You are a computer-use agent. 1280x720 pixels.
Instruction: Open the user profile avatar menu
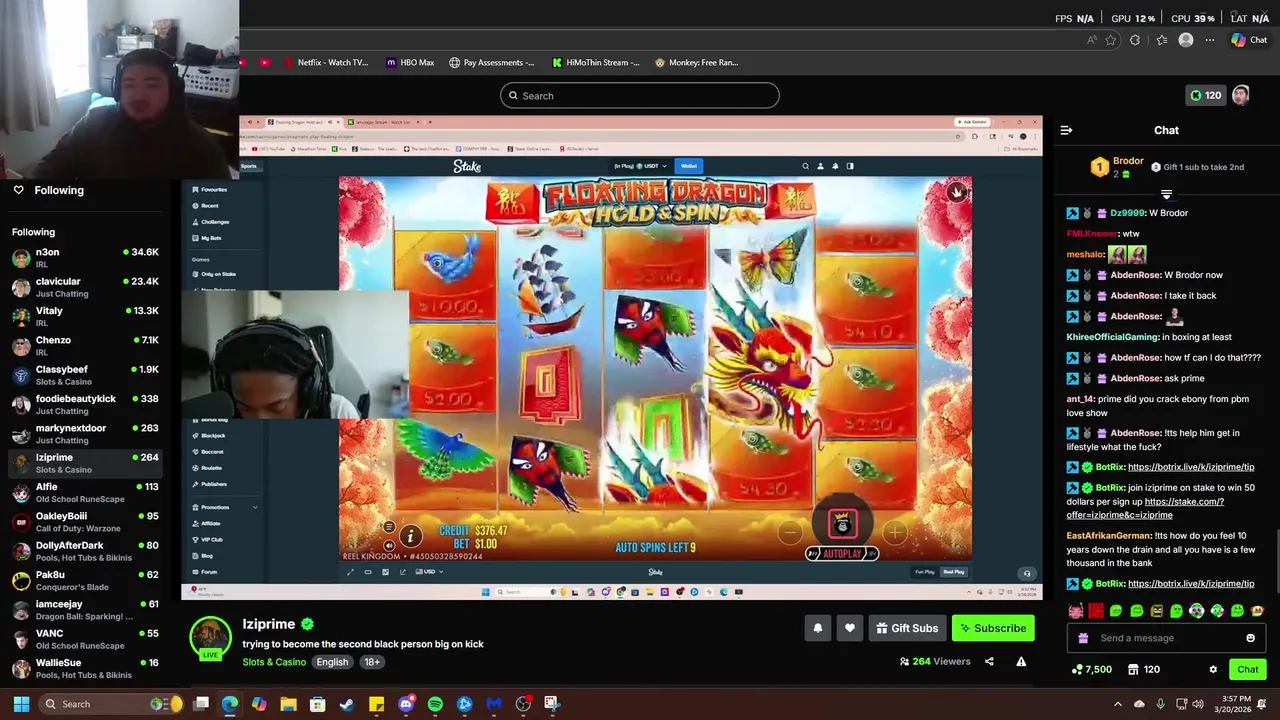pos(1241,95)
